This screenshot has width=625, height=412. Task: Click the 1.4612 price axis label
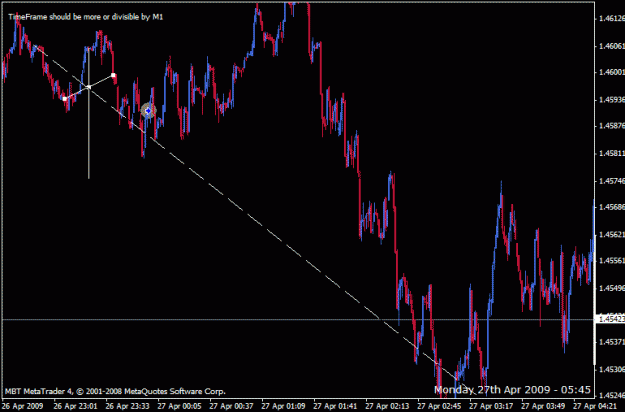(611, 18)
